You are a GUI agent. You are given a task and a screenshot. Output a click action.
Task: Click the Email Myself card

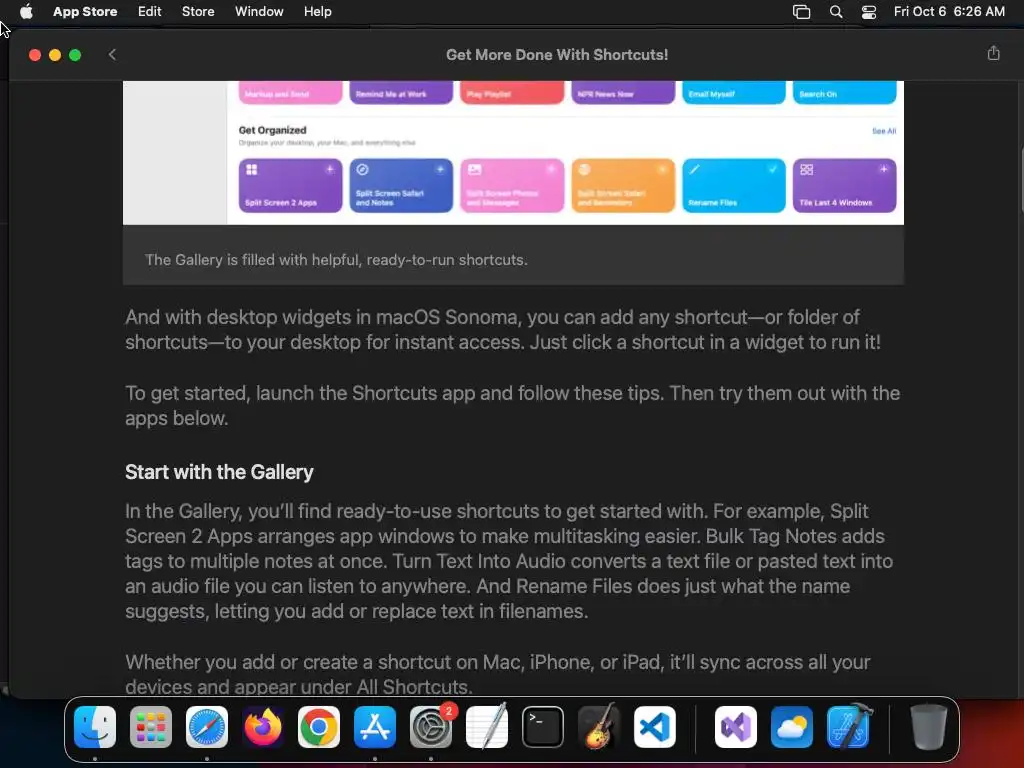[x=733, y=92]
